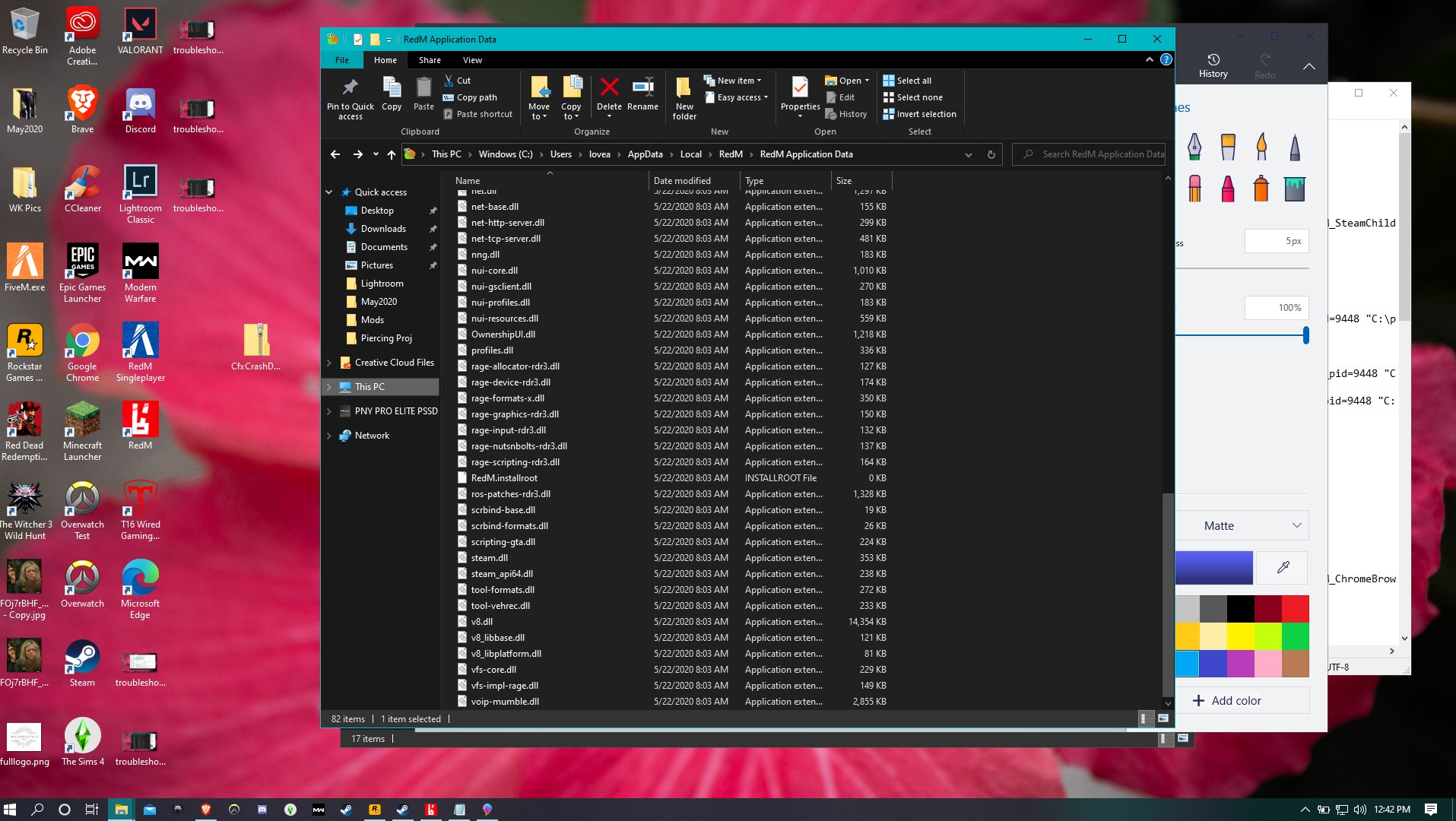Click the Select all button
This screenshot has height=821, width=1456.
point(907,81)
